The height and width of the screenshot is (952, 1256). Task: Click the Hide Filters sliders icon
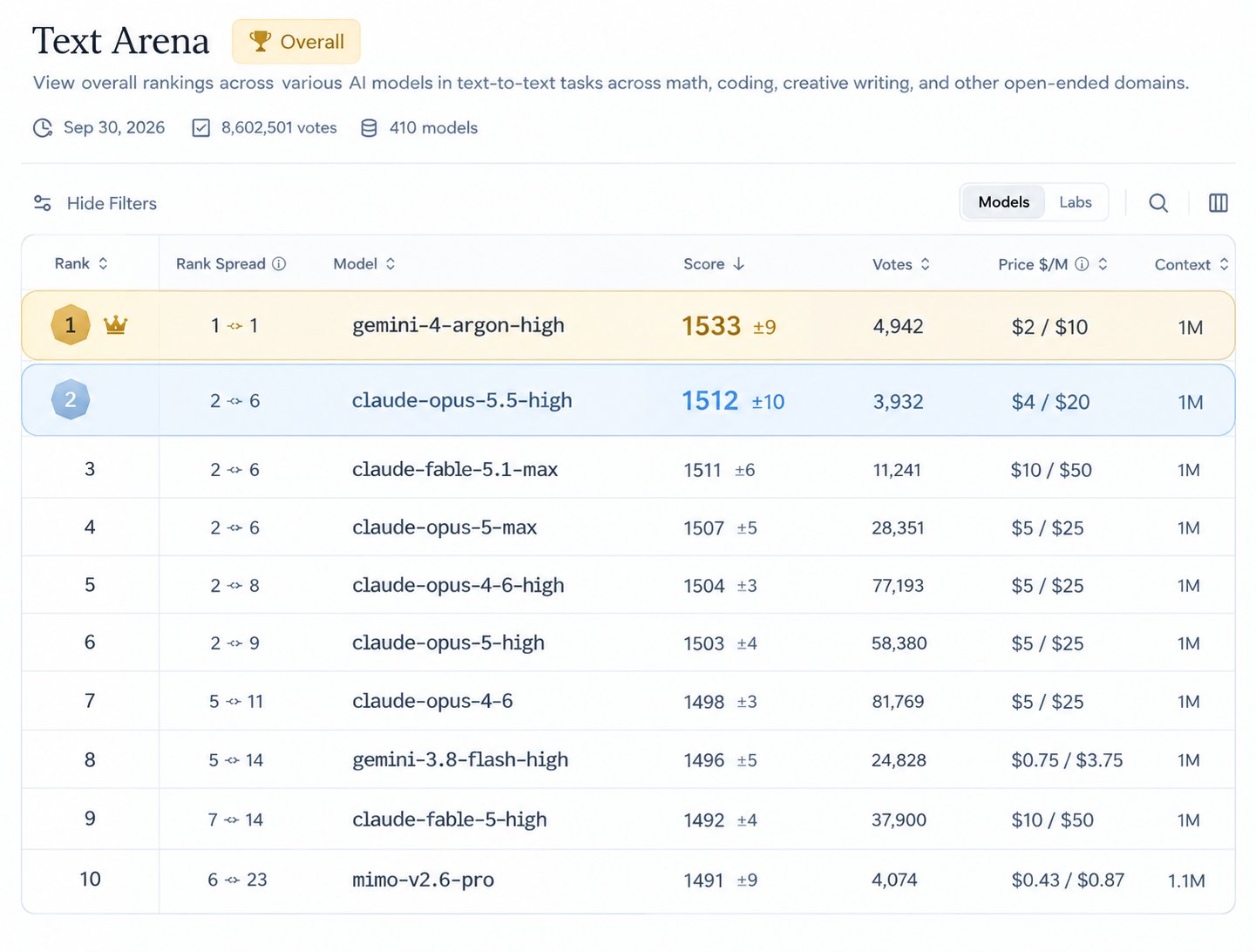click(x=42, y=203)
